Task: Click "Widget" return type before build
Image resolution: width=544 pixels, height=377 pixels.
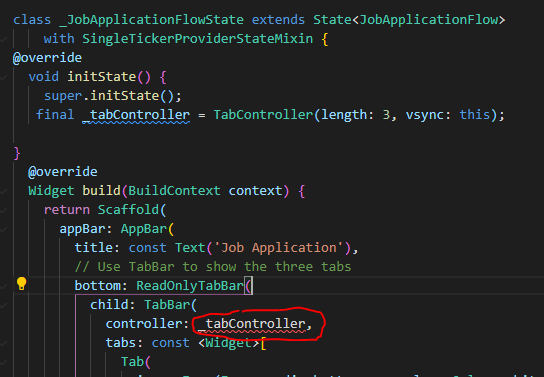Action: [51, 191]
